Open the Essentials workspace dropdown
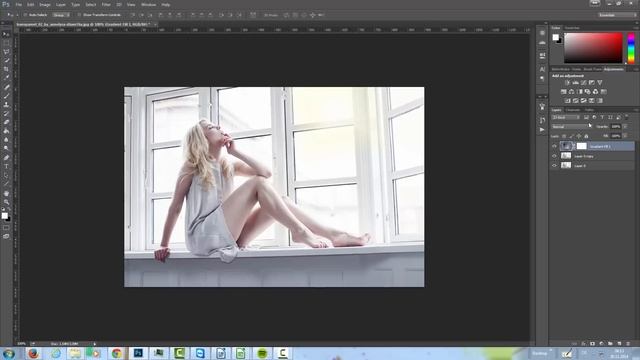This screenshot has width=640, height=360. [617, 15]
